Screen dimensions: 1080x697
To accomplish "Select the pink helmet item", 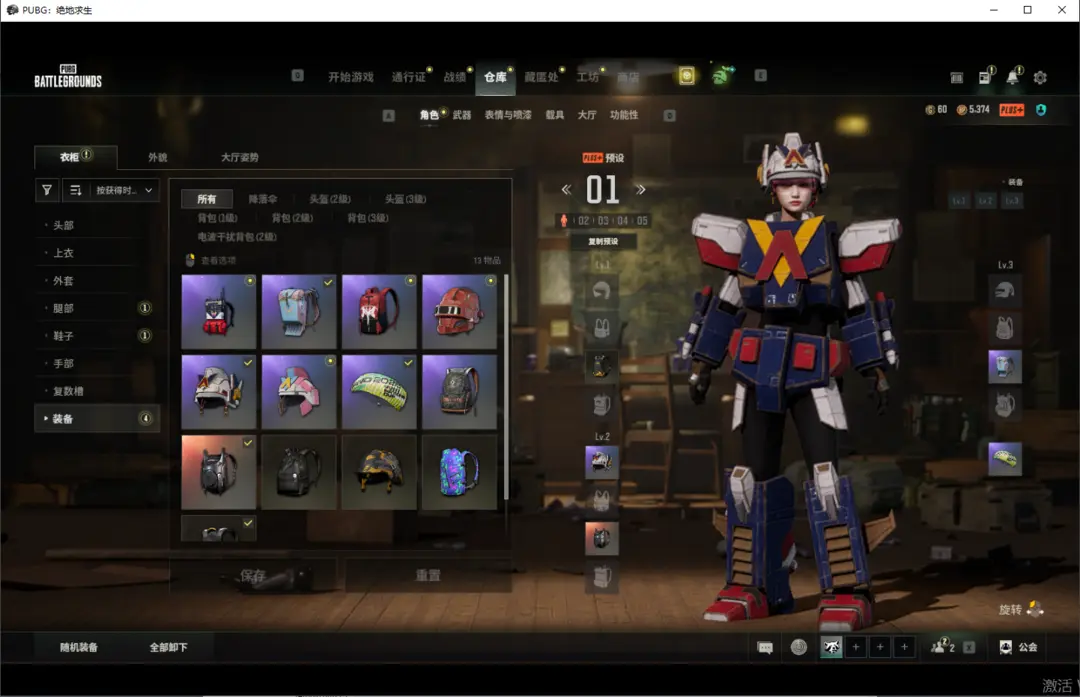I will click(x=299, y=392).
